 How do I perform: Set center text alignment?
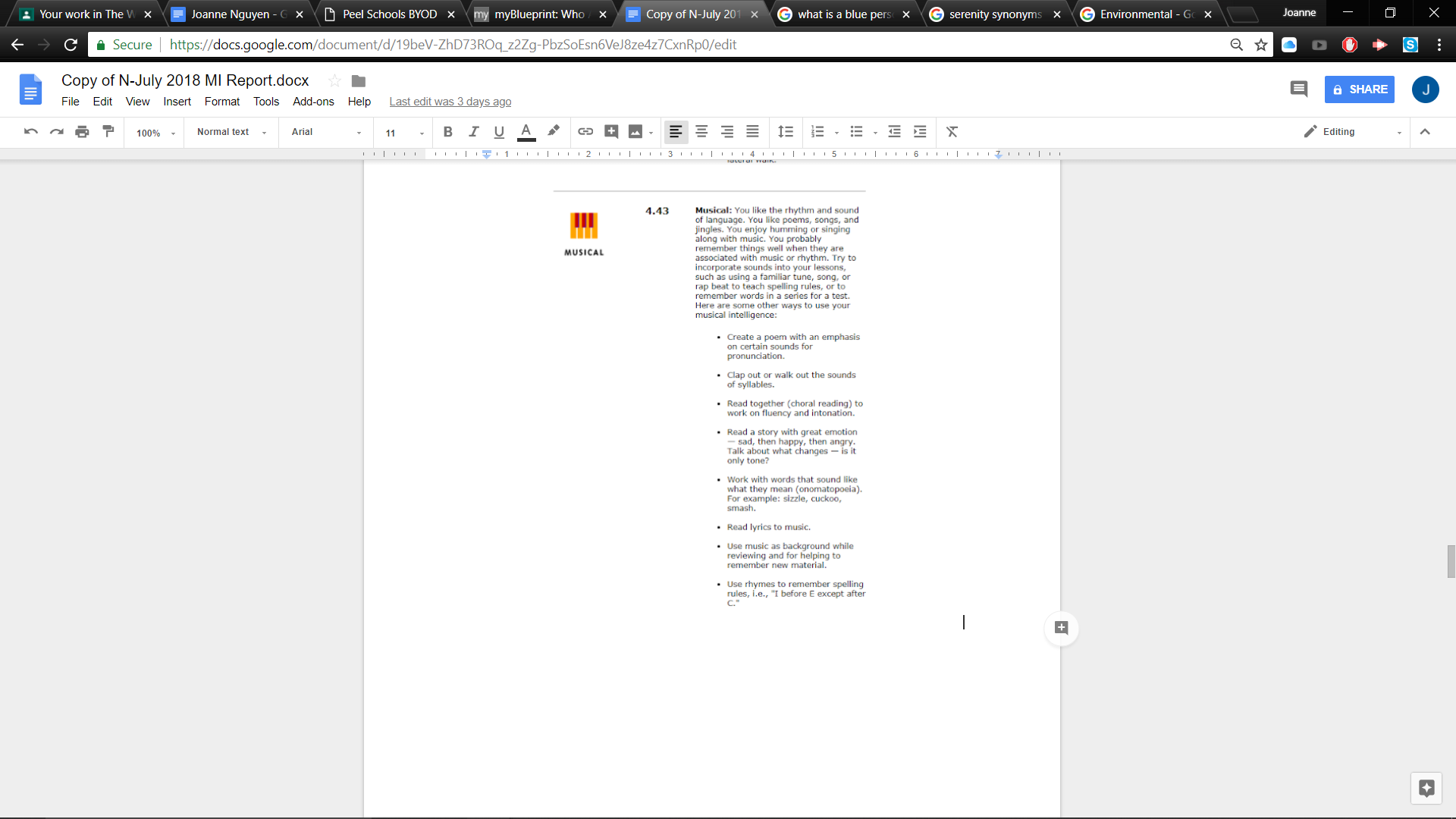click(x=701, y=132)
